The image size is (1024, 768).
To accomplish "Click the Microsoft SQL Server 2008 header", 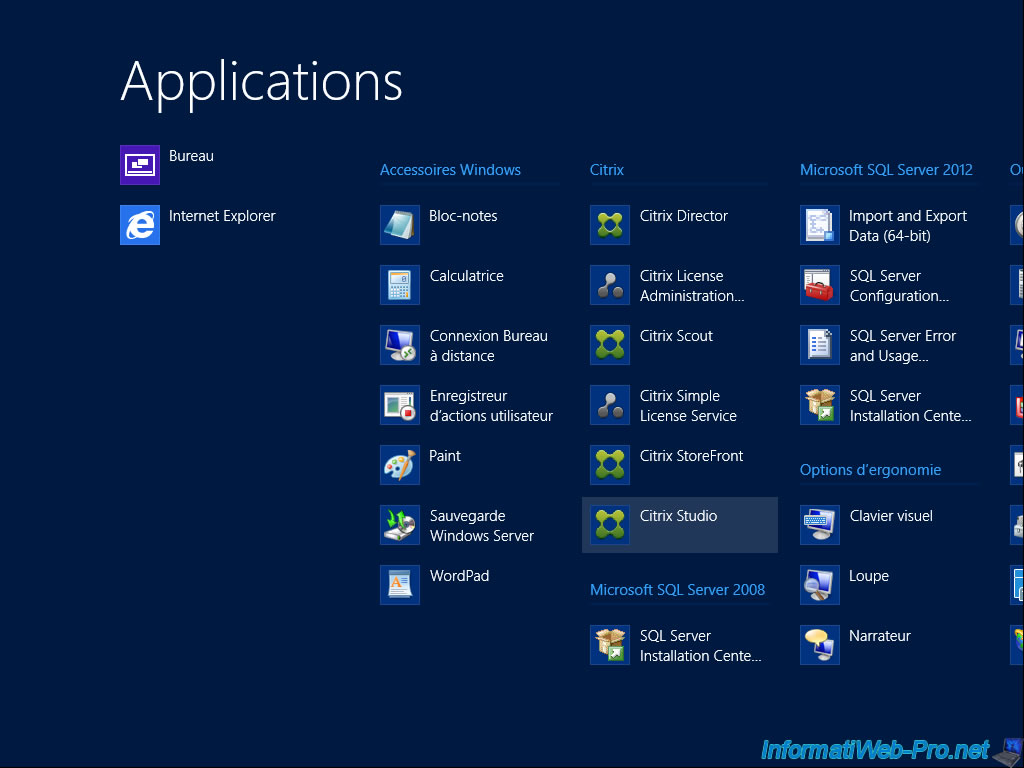I will point(677,590).
